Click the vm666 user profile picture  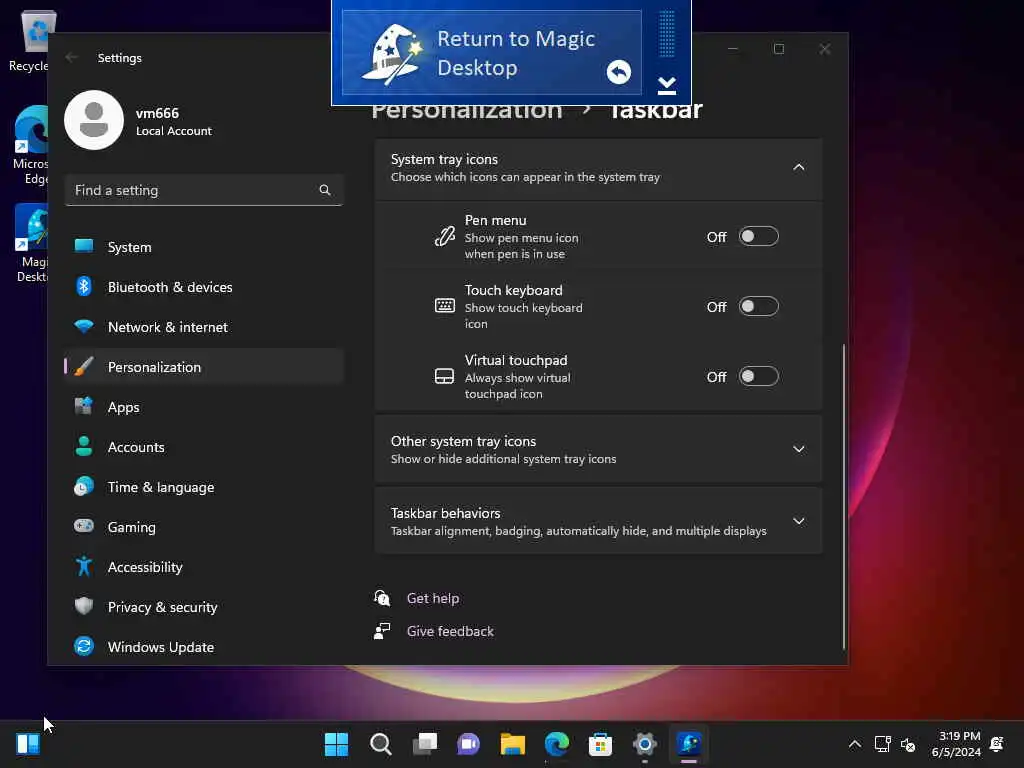pos(94,120)
